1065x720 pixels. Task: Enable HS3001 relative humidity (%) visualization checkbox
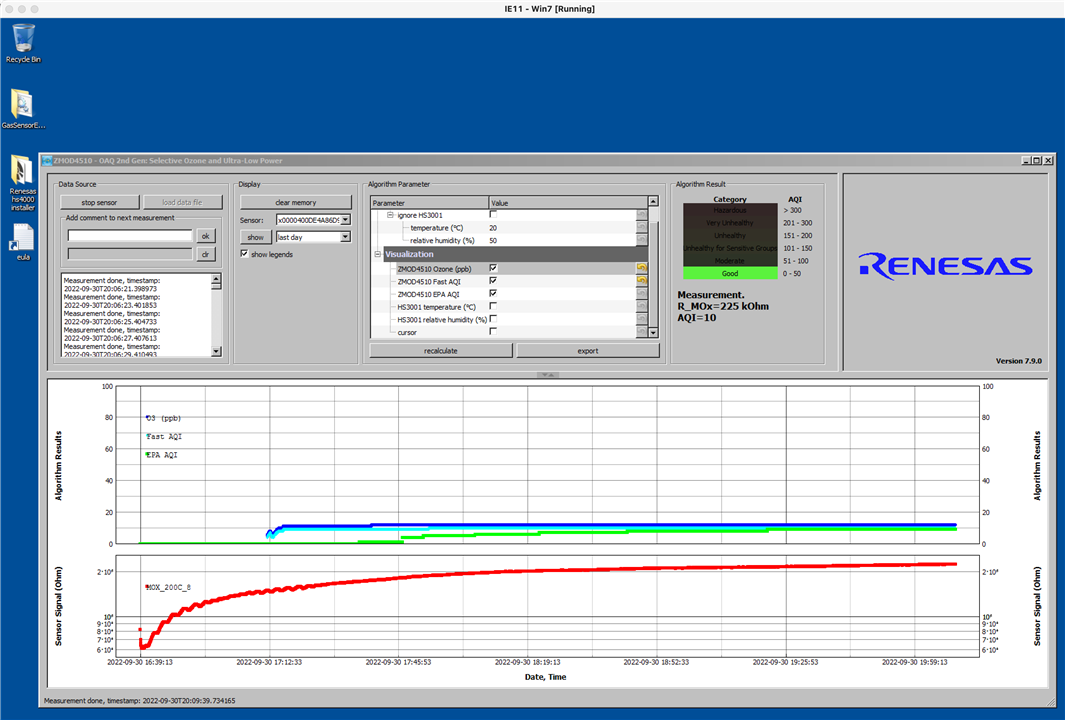493,319
